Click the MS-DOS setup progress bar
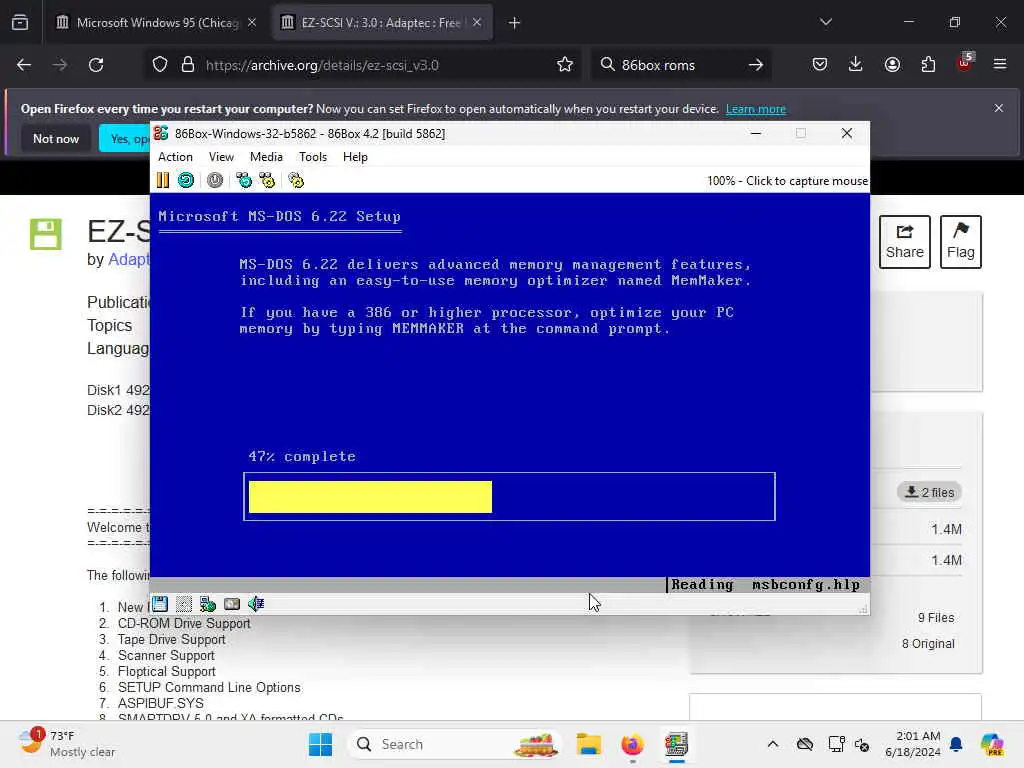 (509, 497)
